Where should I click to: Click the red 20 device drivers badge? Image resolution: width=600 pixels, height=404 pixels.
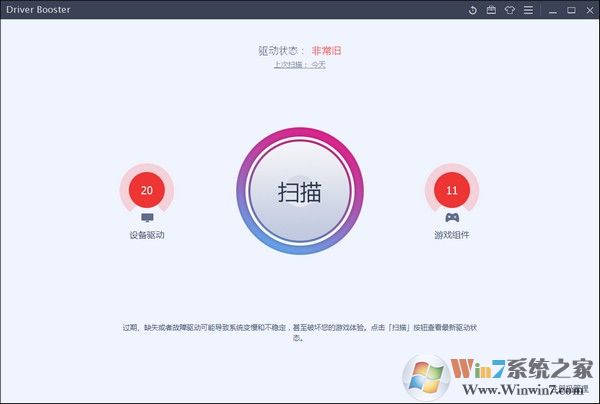tap(147, 190)
